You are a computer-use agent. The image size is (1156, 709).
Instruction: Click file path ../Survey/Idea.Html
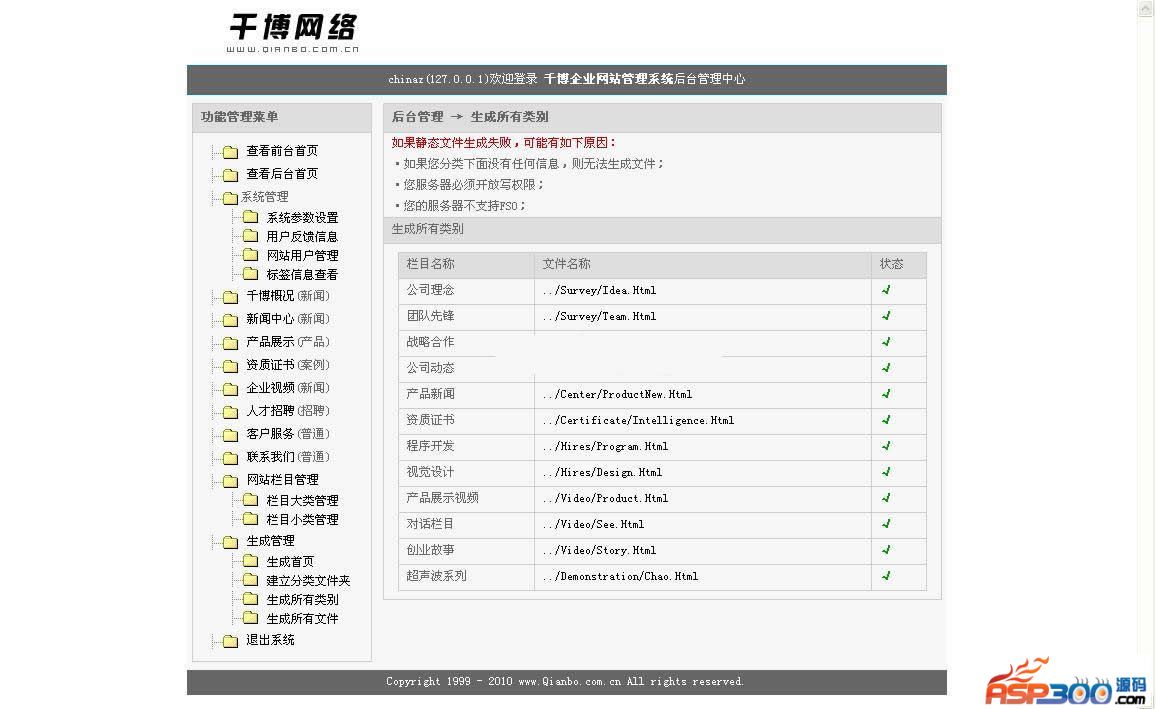599,290
